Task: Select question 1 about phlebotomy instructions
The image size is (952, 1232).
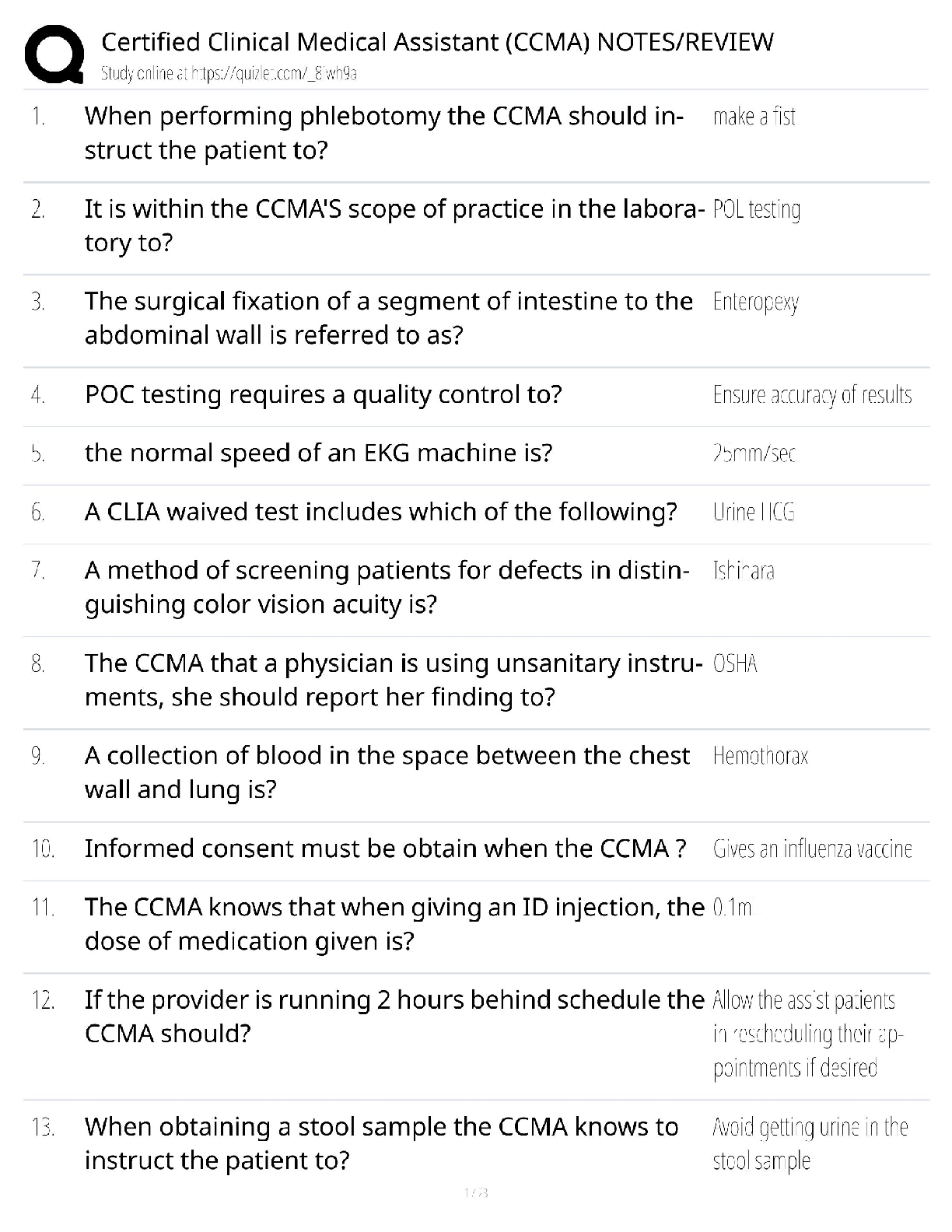Action: click(383, 132)
